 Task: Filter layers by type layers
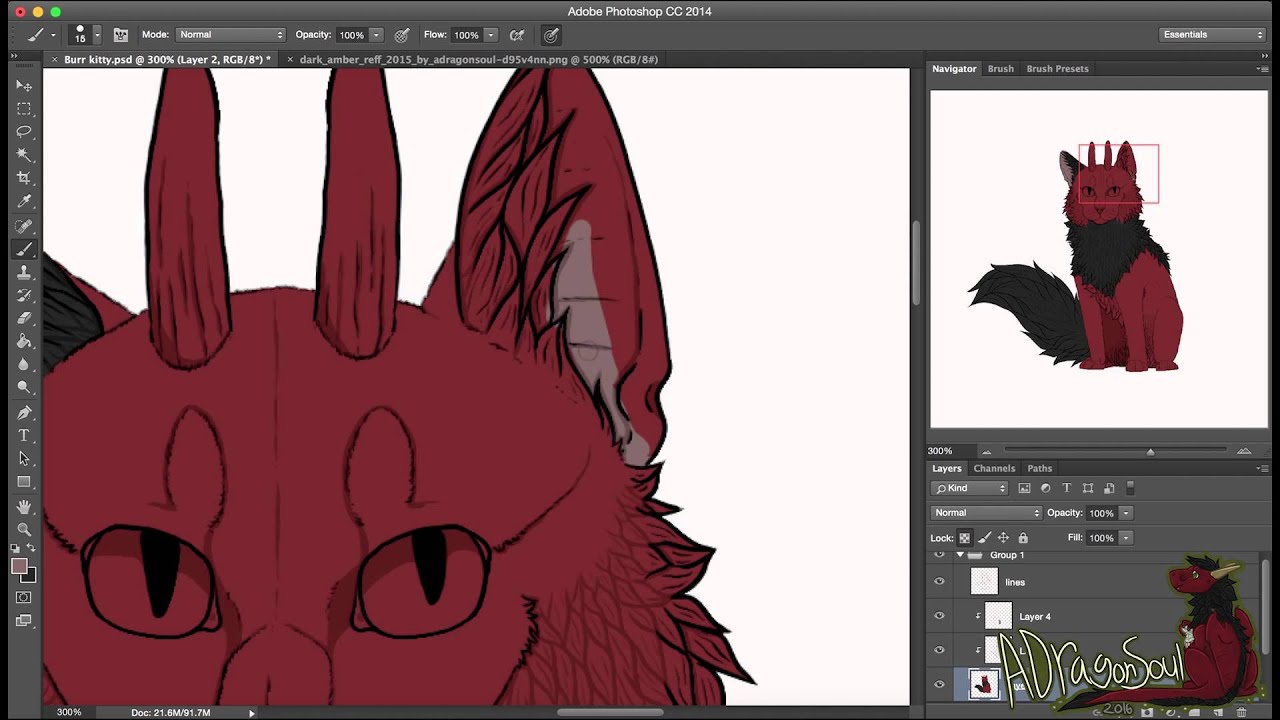tap(1066, 488)
